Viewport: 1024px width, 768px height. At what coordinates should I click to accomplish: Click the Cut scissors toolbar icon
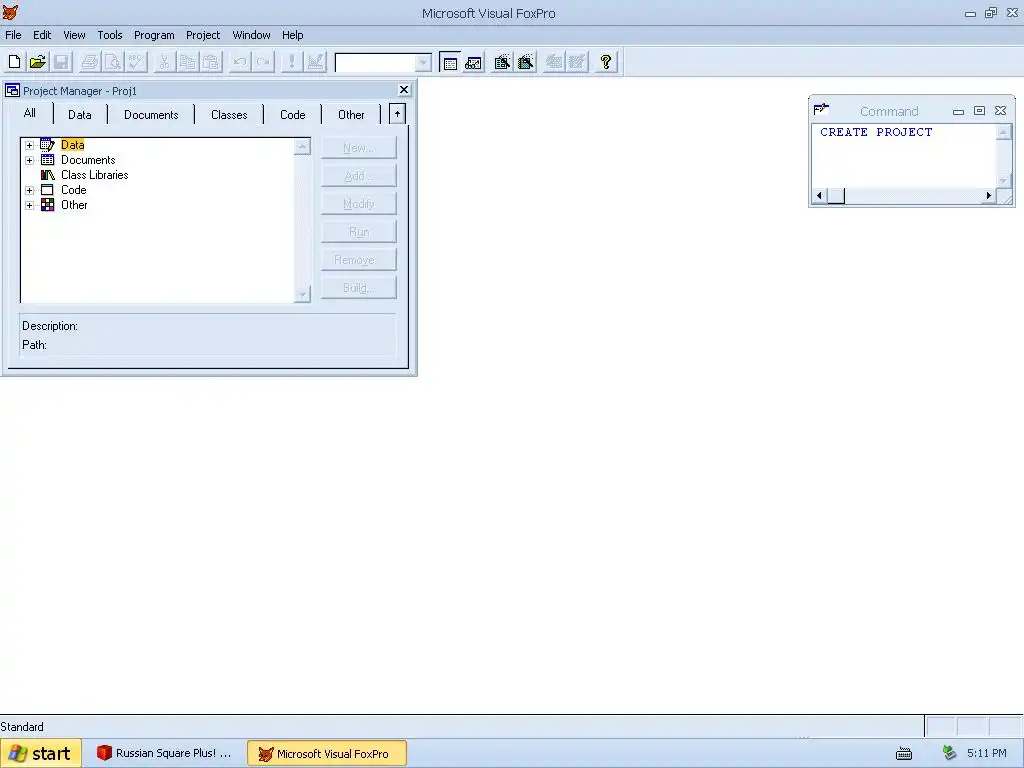pos(164,62)
